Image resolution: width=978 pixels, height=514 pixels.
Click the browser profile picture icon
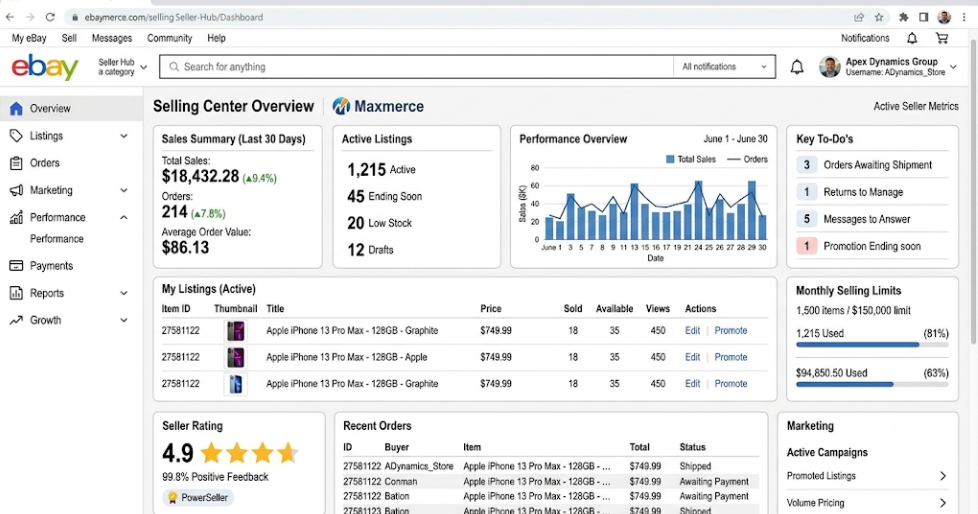(944, 17)
